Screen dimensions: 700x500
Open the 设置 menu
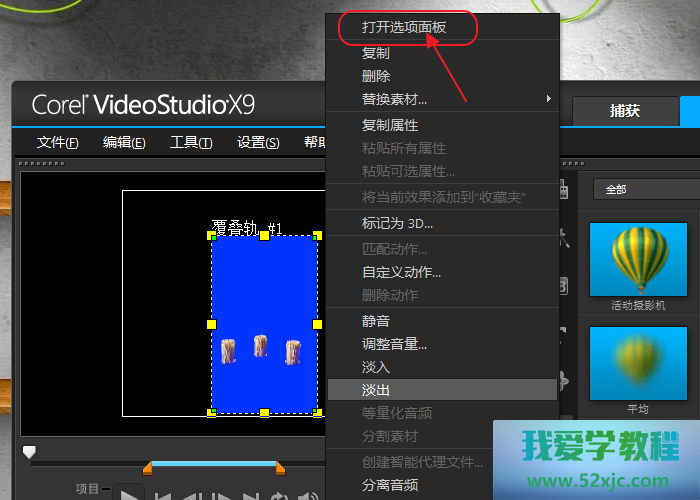(258, 142)
